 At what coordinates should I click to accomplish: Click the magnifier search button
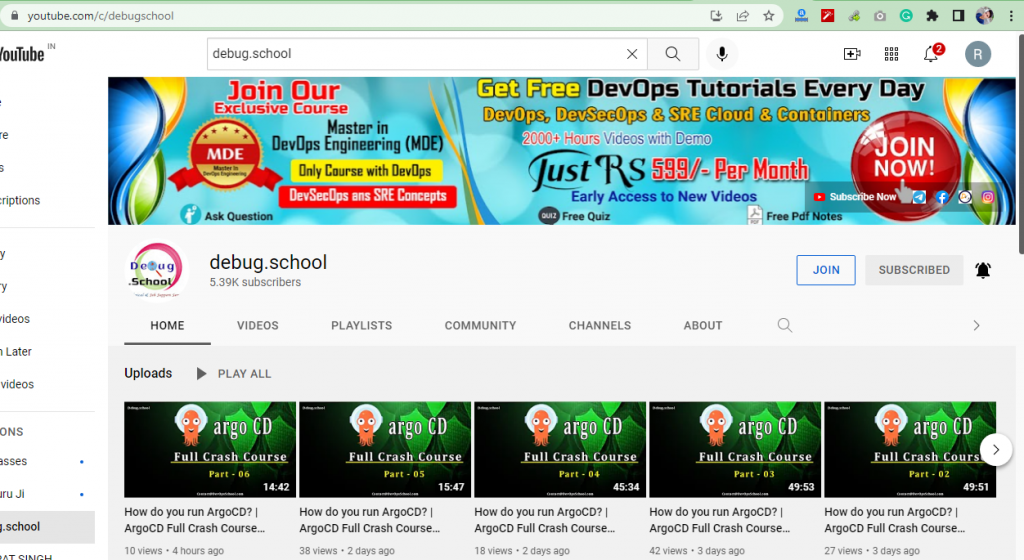pyautogui.click(x=673, y=54)
